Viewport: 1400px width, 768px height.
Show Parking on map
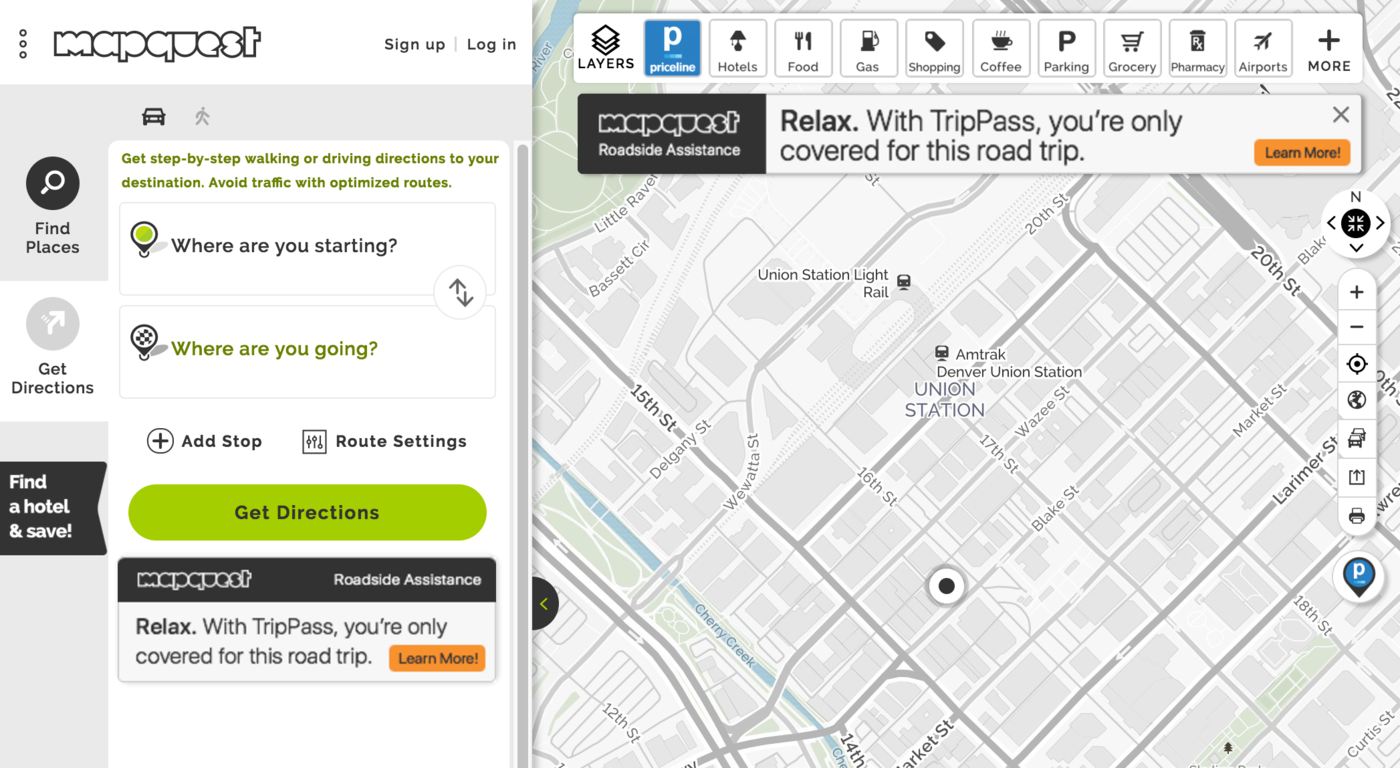(x=1066, y=48)
